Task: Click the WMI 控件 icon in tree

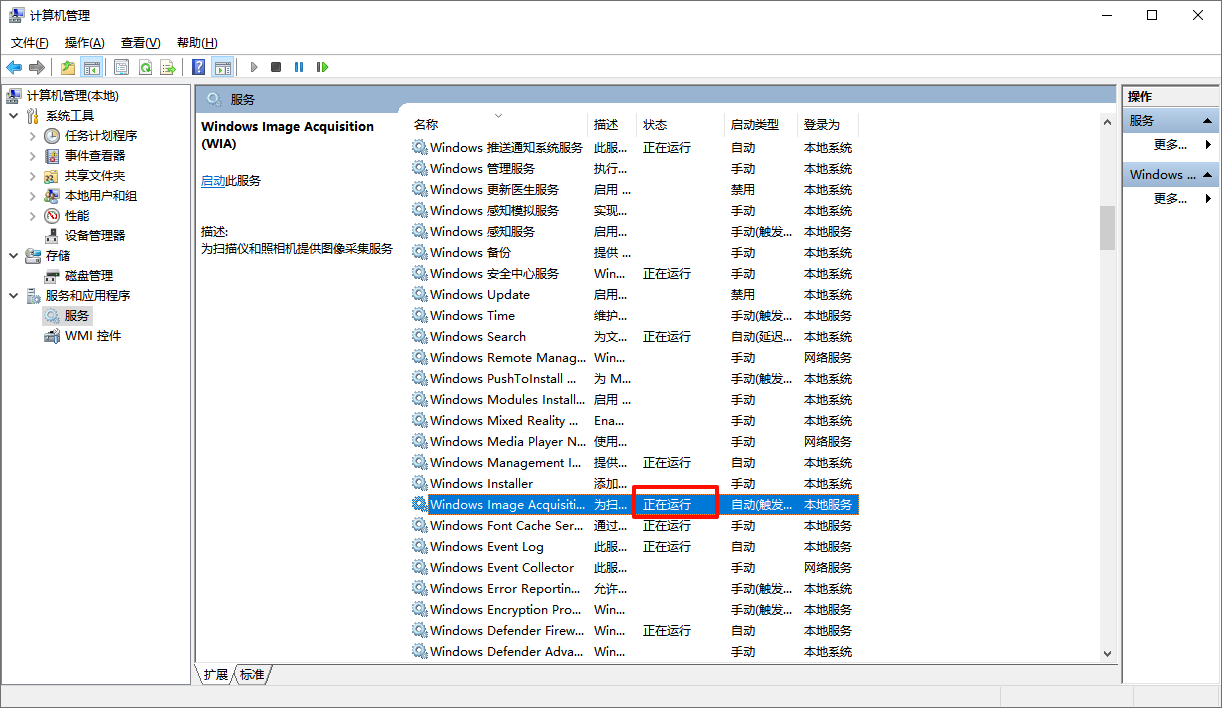Action: click(x=52, y=336)
